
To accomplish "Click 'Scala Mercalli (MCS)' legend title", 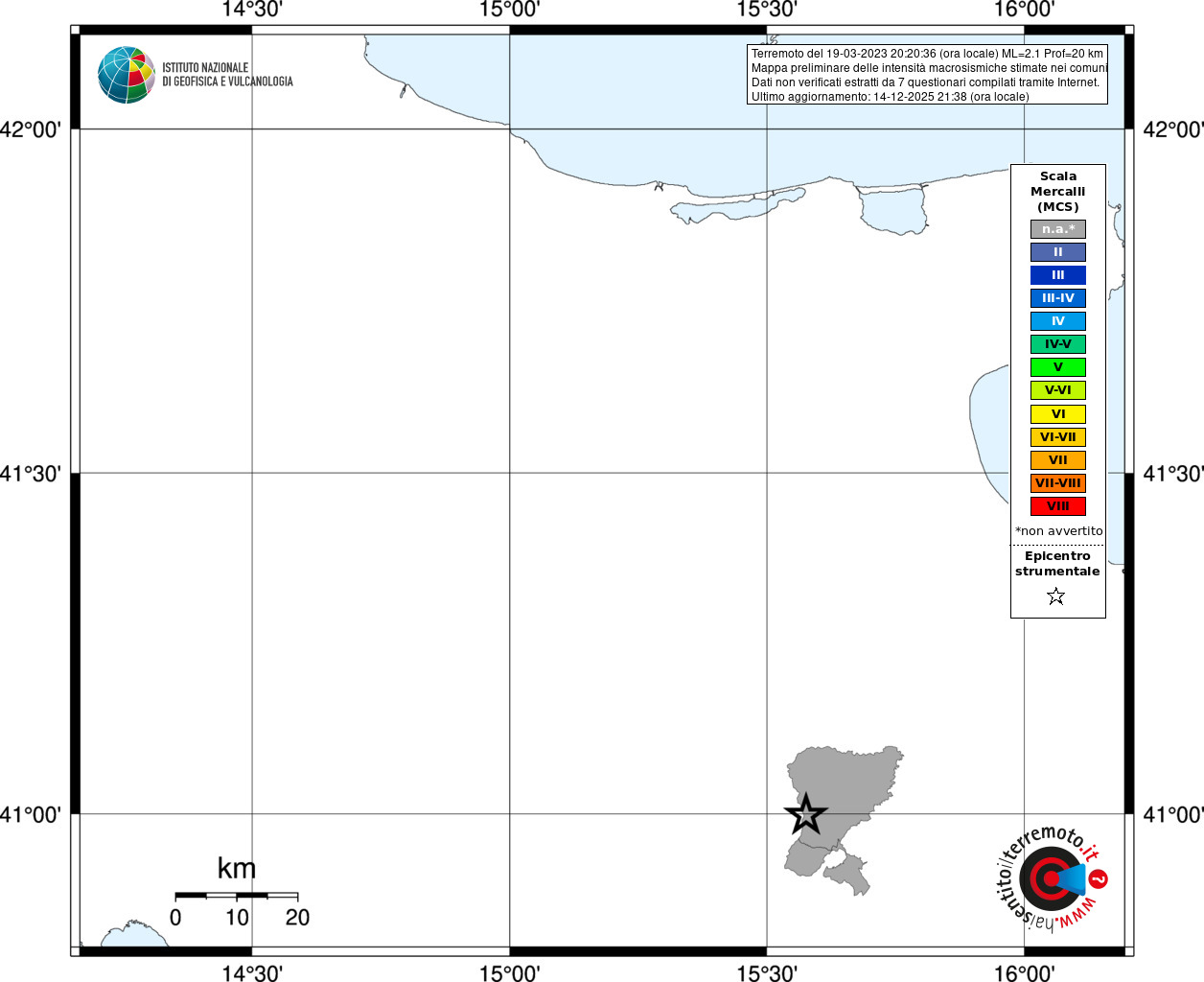I will tap(1058, 192).
